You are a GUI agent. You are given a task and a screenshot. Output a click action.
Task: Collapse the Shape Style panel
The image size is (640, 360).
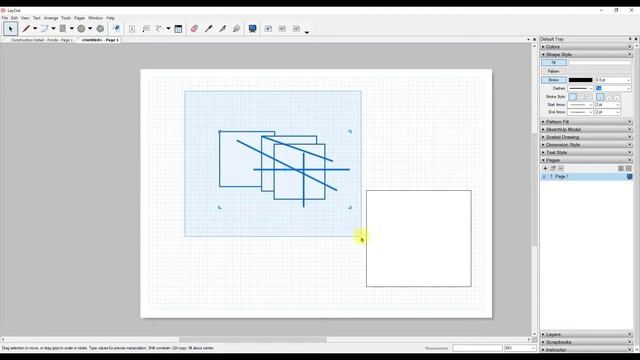586,54
